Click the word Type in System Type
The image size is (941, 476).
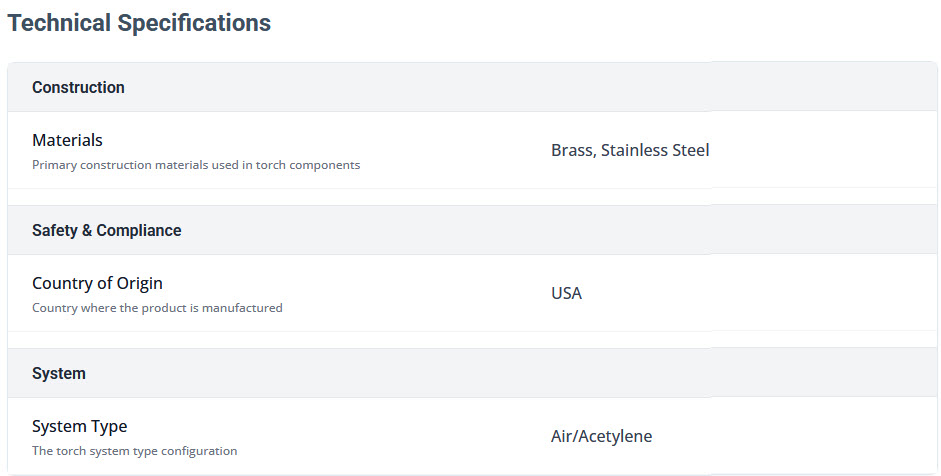pos(109,427)
